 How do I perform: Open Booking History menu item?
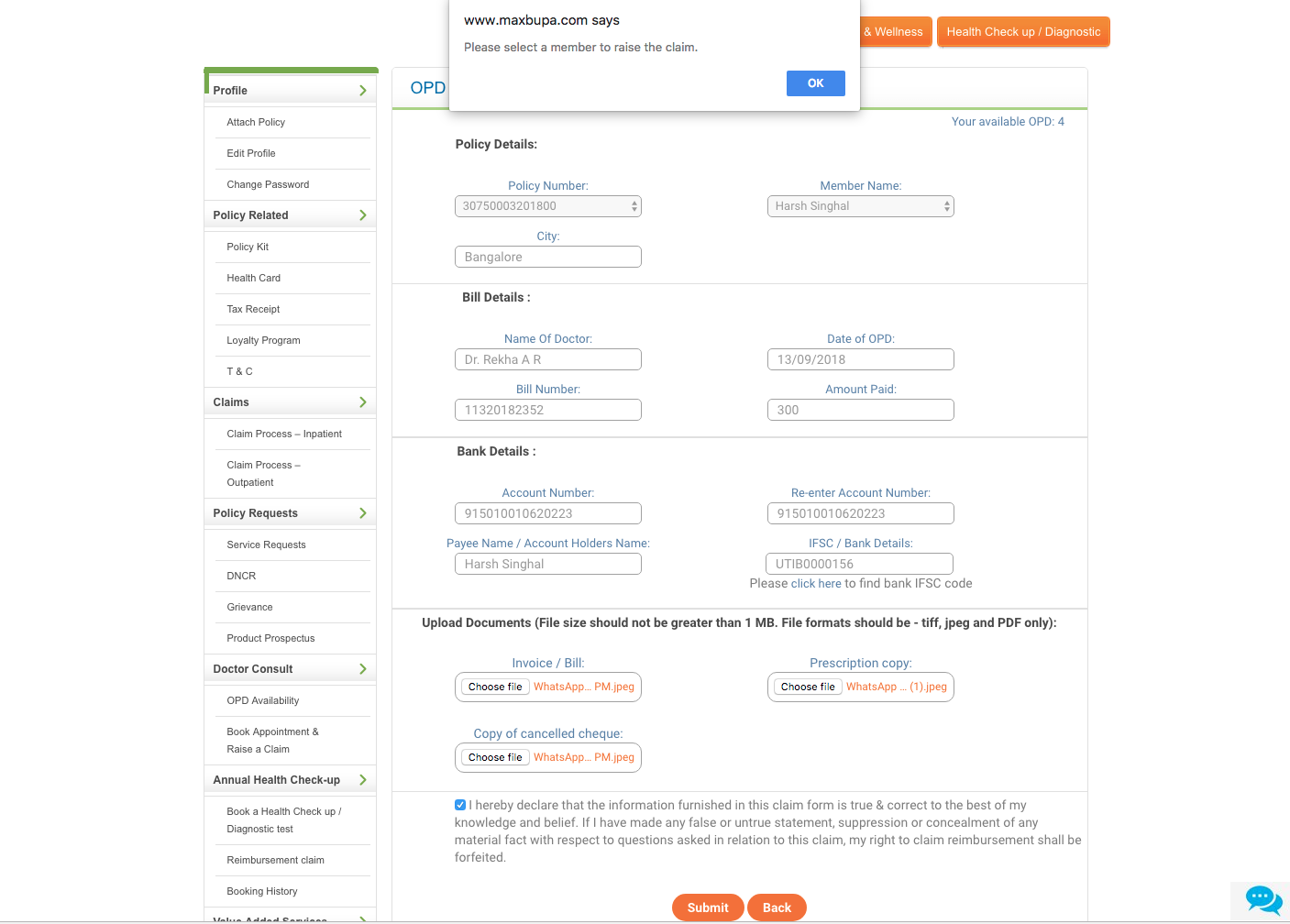(262, 891)
